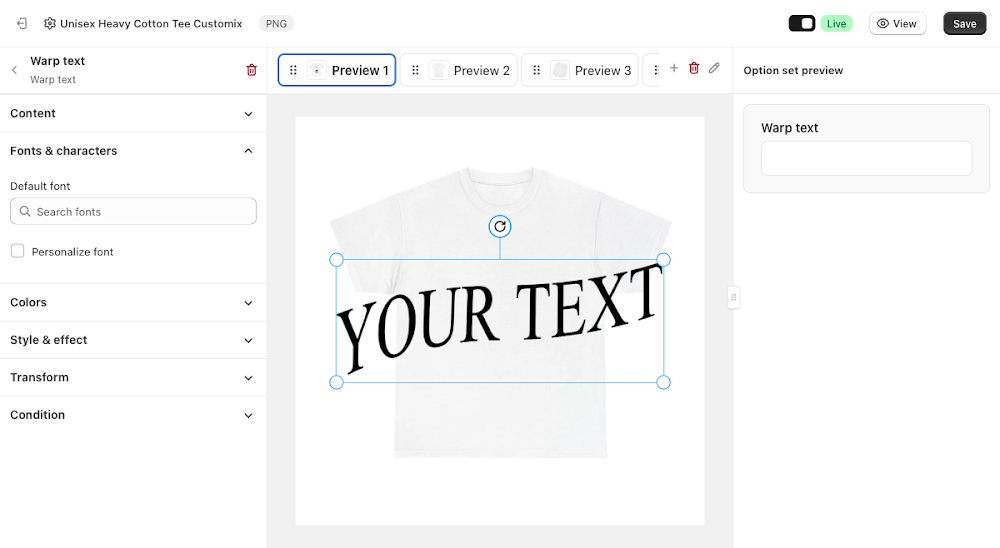Click the bottom-left resize handle
Screen dimensions: 1000x548
(x=336, y=382)
